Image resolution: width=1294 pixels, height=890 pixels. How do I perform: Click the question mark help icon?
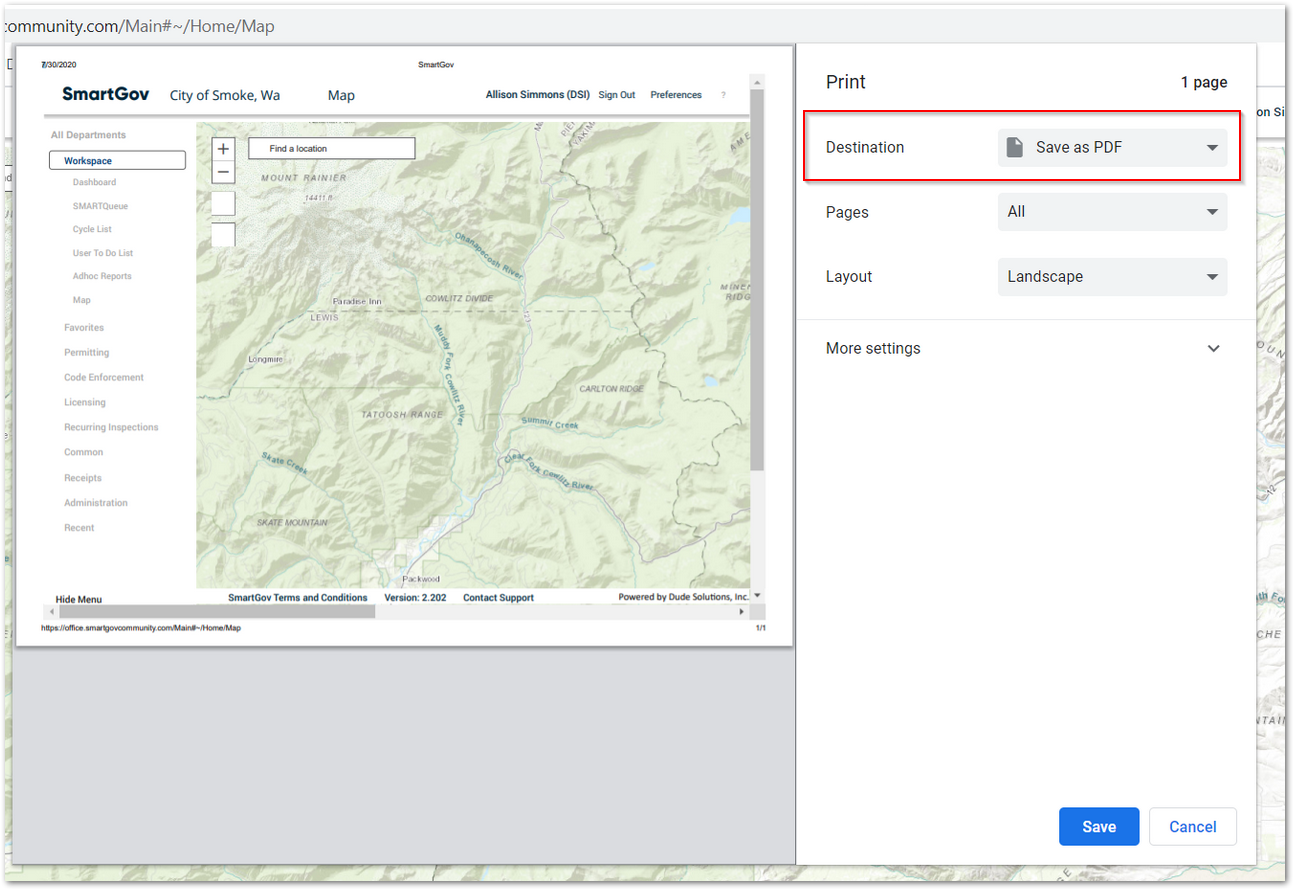723,95
